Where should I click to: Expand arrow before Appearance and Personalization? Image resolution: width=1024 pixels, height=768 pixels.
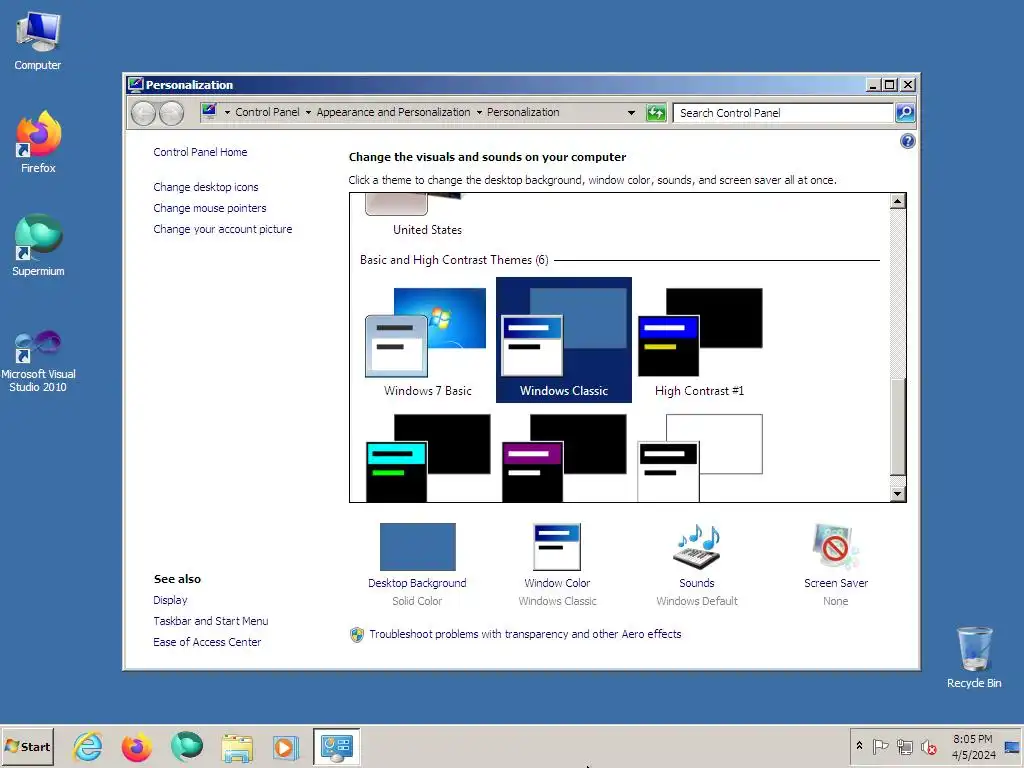pyautogui.click(x=308, y=113)
